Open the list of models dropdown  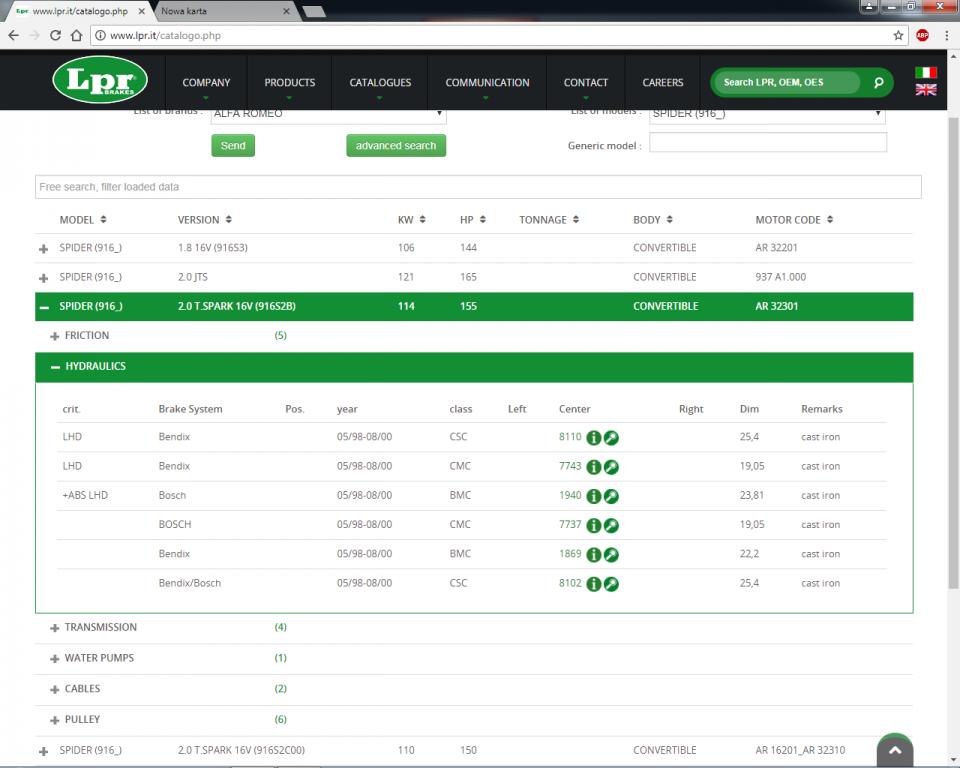(767, 115)
